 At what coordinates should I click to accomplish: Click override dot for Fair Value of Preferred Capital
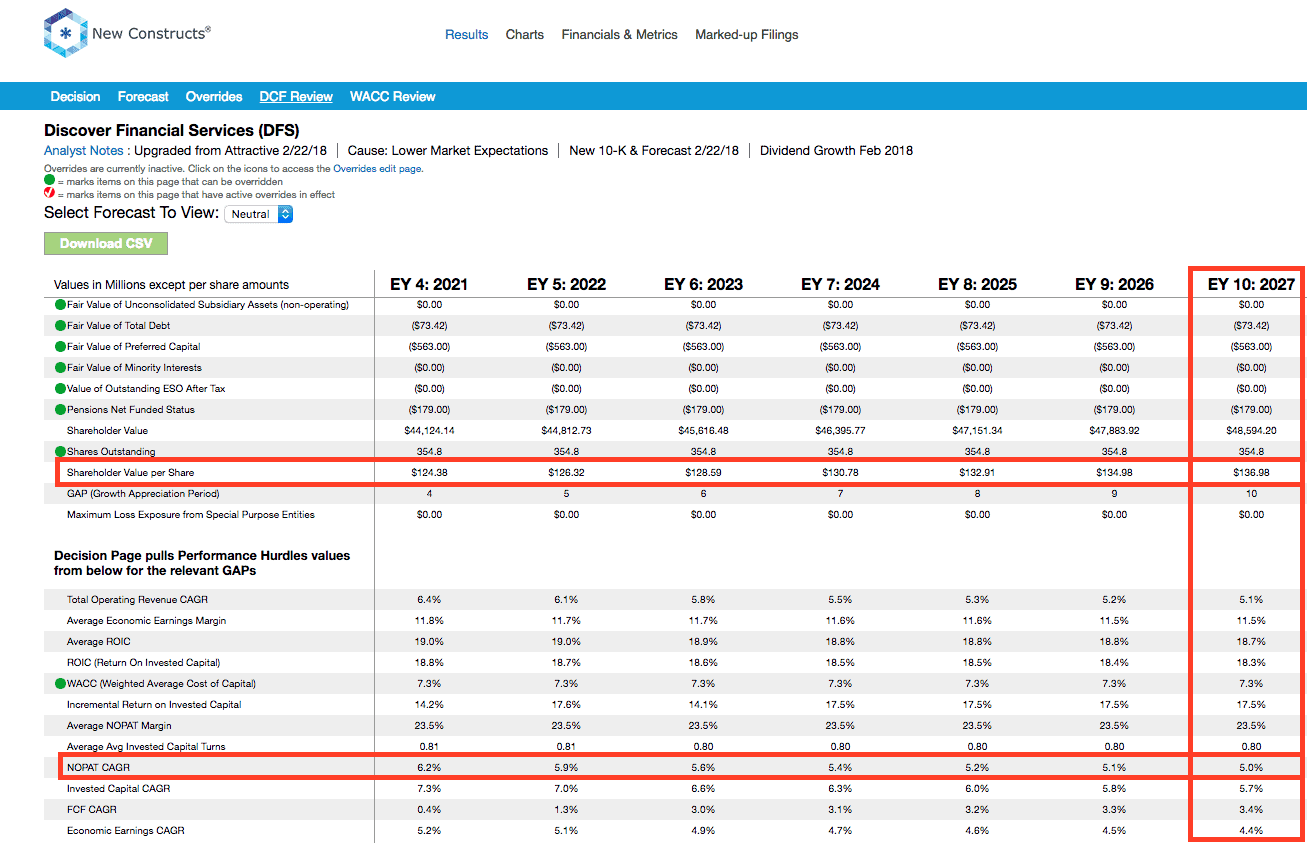[x=60, y=347]
